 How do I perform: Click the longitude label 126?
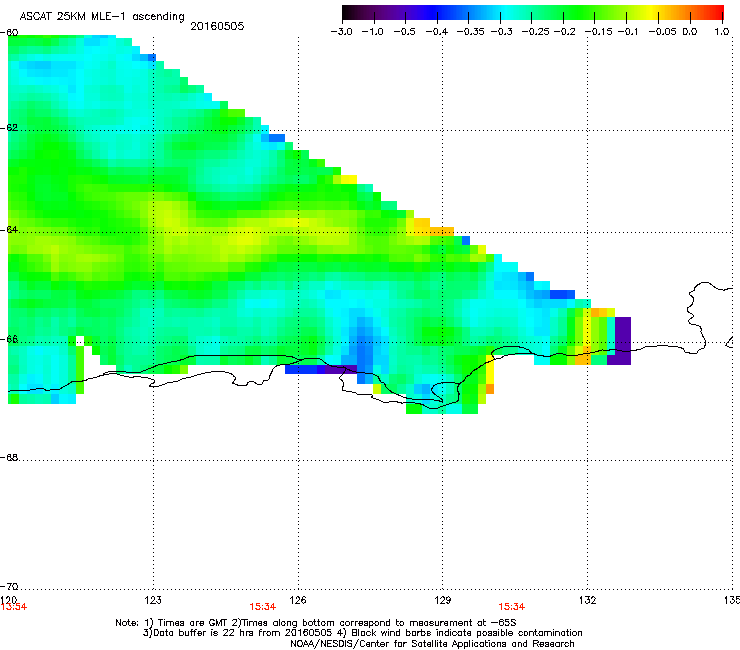(x=298, y=600)
